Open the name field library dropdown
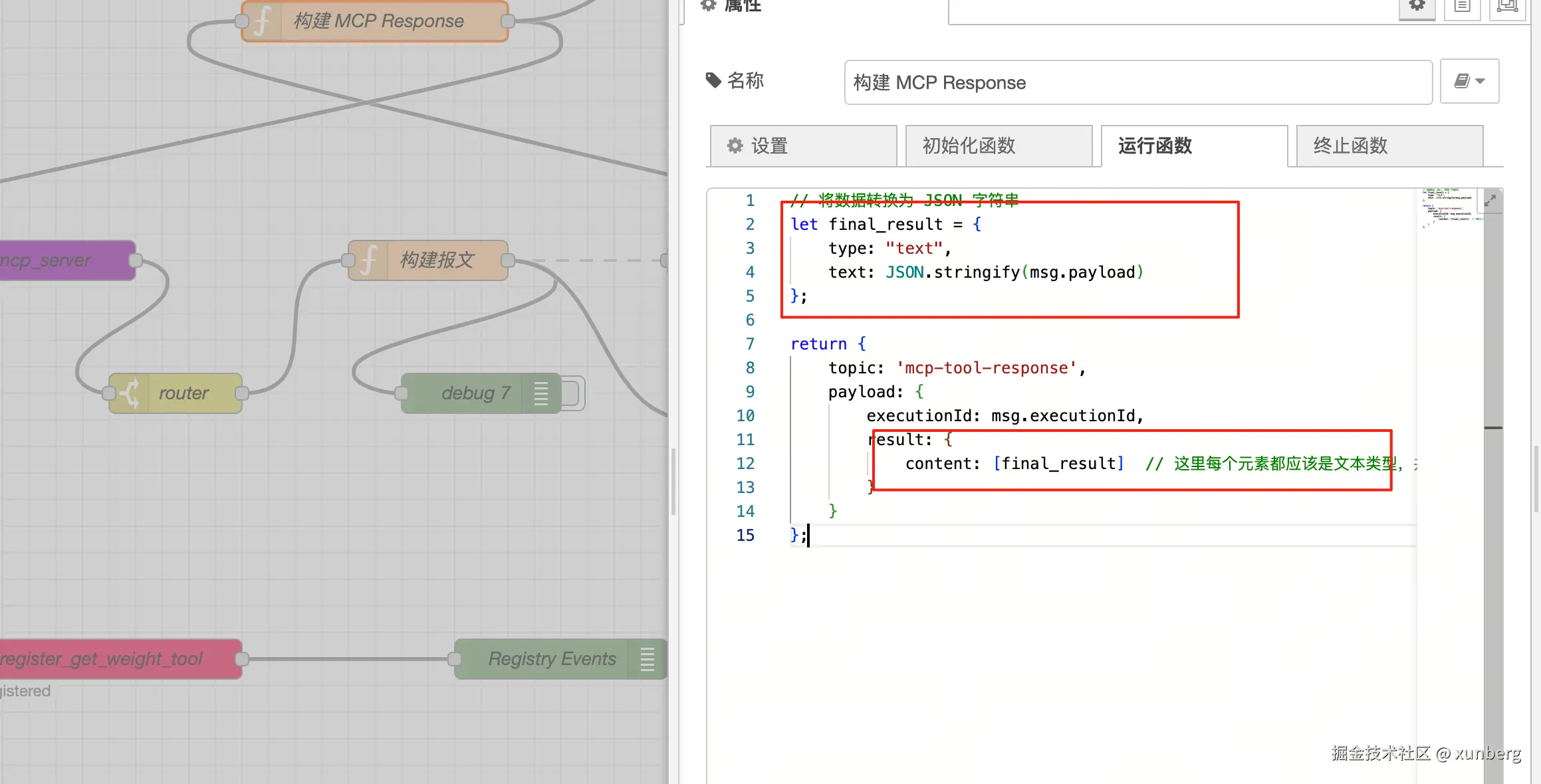This screenshot has height=784, width=1541. (x=1469, y=81)
